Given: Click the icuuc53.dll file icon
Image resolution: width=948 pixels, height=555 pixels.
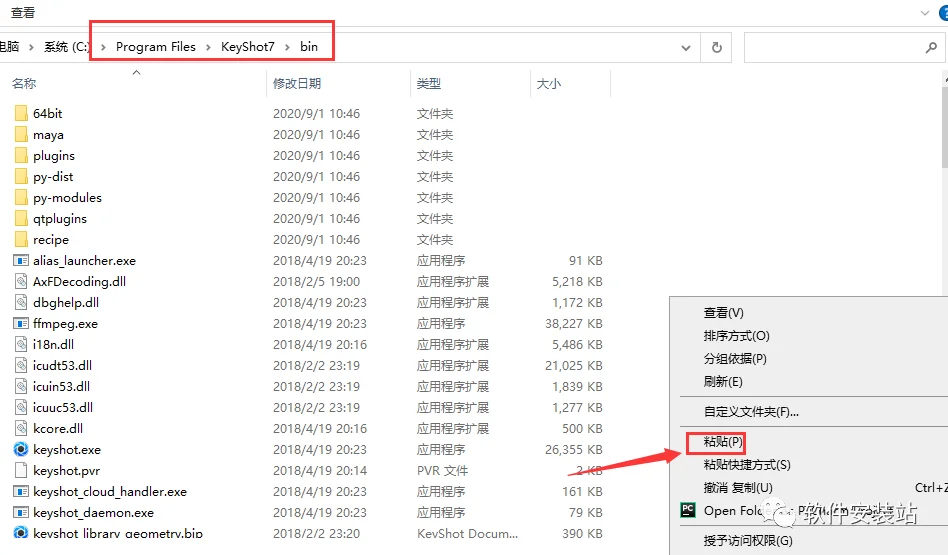Looking at the screenshot, I should (x=21, y=407).
